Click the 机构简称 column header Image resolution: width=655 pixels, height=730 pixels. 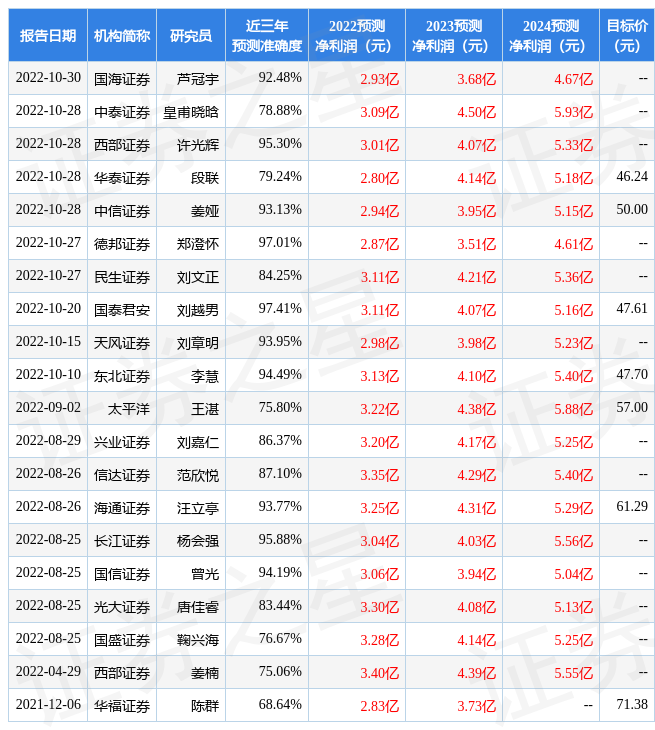click(122, 36)
